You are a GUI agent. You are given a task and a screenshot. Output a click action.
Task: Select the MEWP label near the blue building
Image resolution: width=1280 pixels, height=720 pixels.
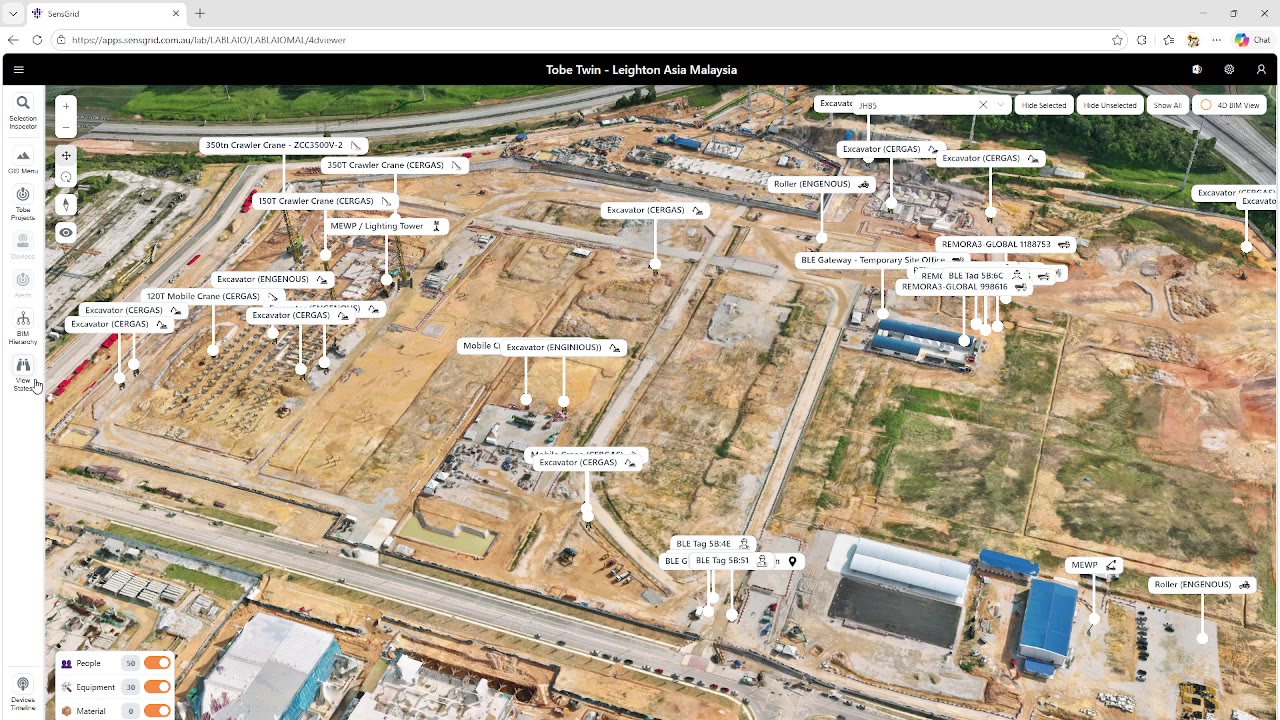point(1094,565)
